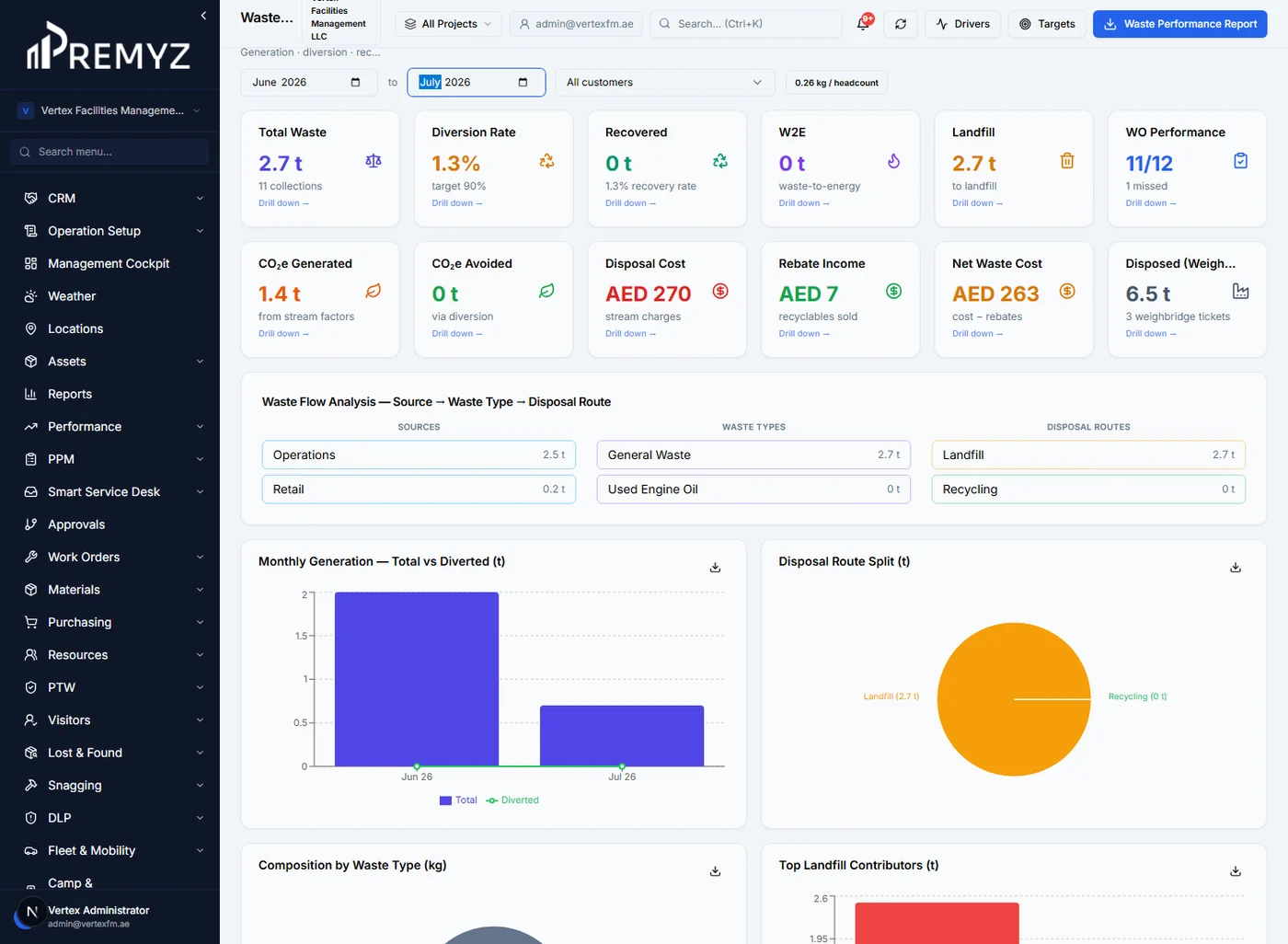Open the notifications bell
The width and height of the screenshot is (1288, 944).
coord(864,24)
